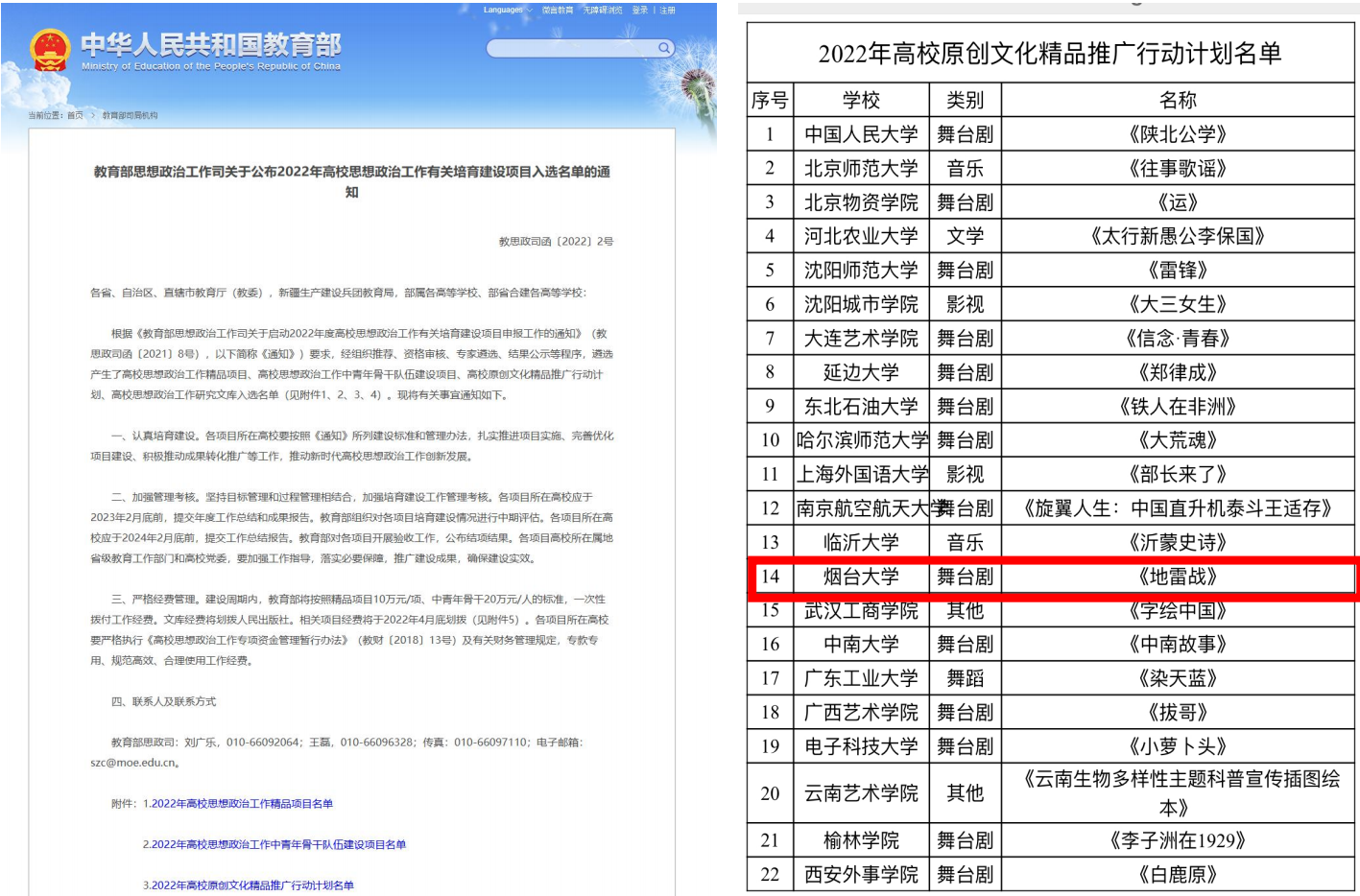Click the 学校 column header

[x=861, y=101]
